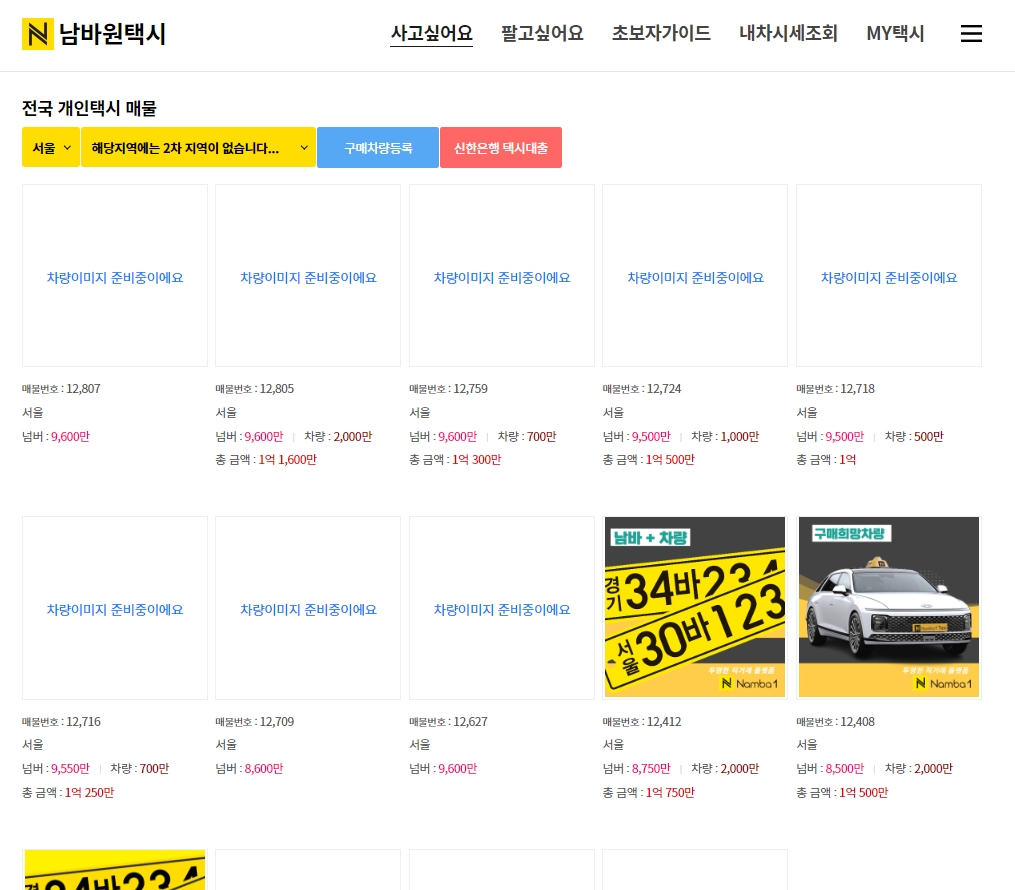Open image placeholder for listing 12,709
1015x890 pixels.
pyautogui.click(x=308, y=608)
